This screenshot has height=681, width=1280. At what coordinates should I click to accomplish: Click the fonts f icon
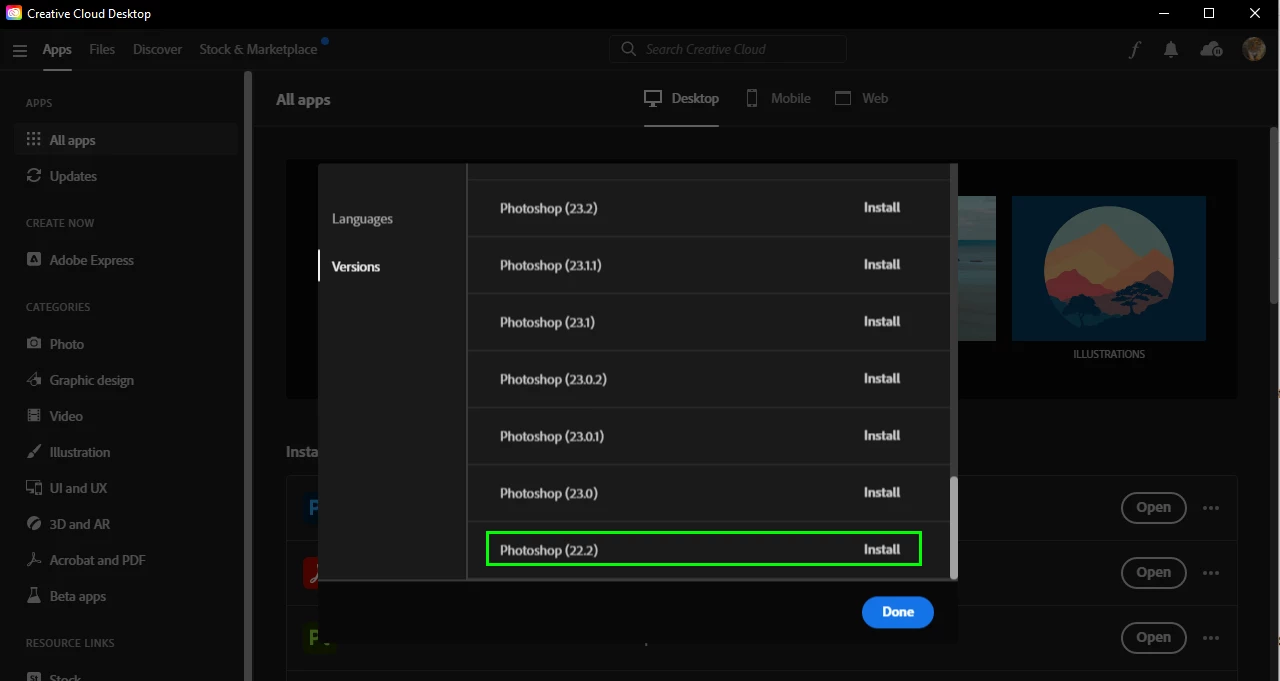click(1134, 50)
